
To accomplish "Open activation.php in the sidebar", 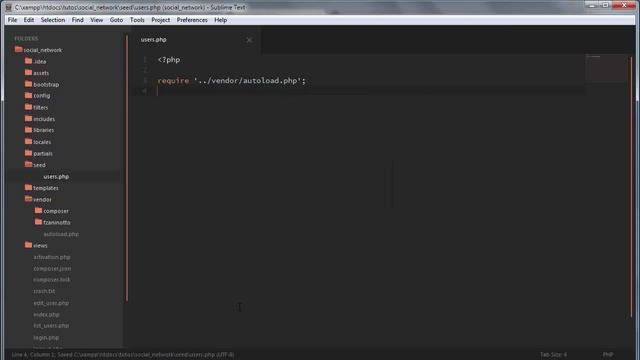I will (52, 257).
